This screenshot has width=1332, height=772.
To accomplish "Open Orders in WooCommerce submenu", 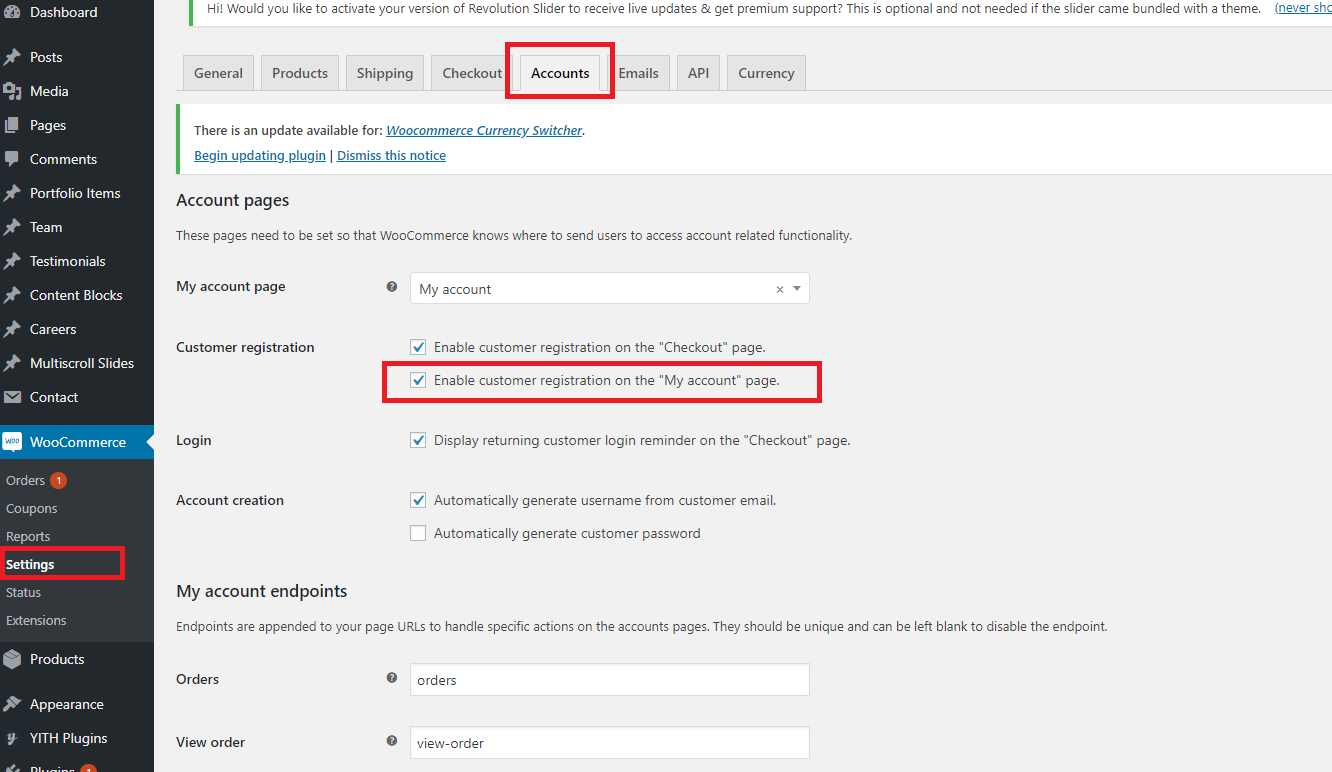I will [25, 481].
